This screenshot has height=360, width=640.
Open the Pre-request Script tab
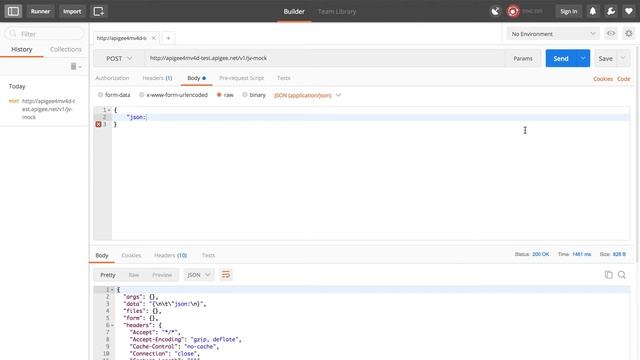242,78
